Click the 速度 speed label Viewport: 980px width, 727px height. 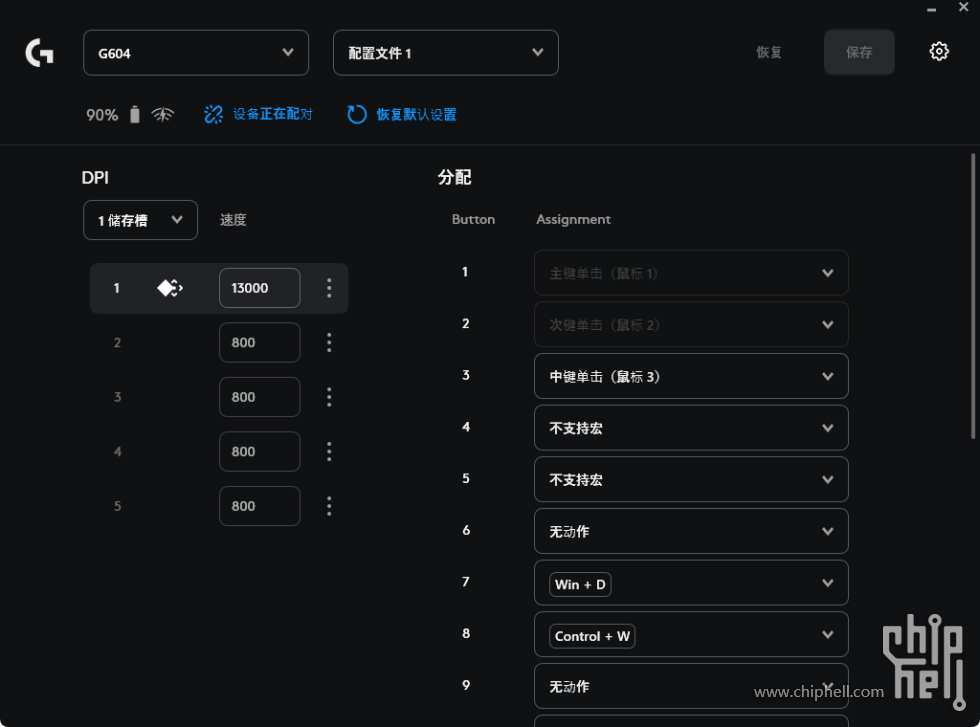233,220
